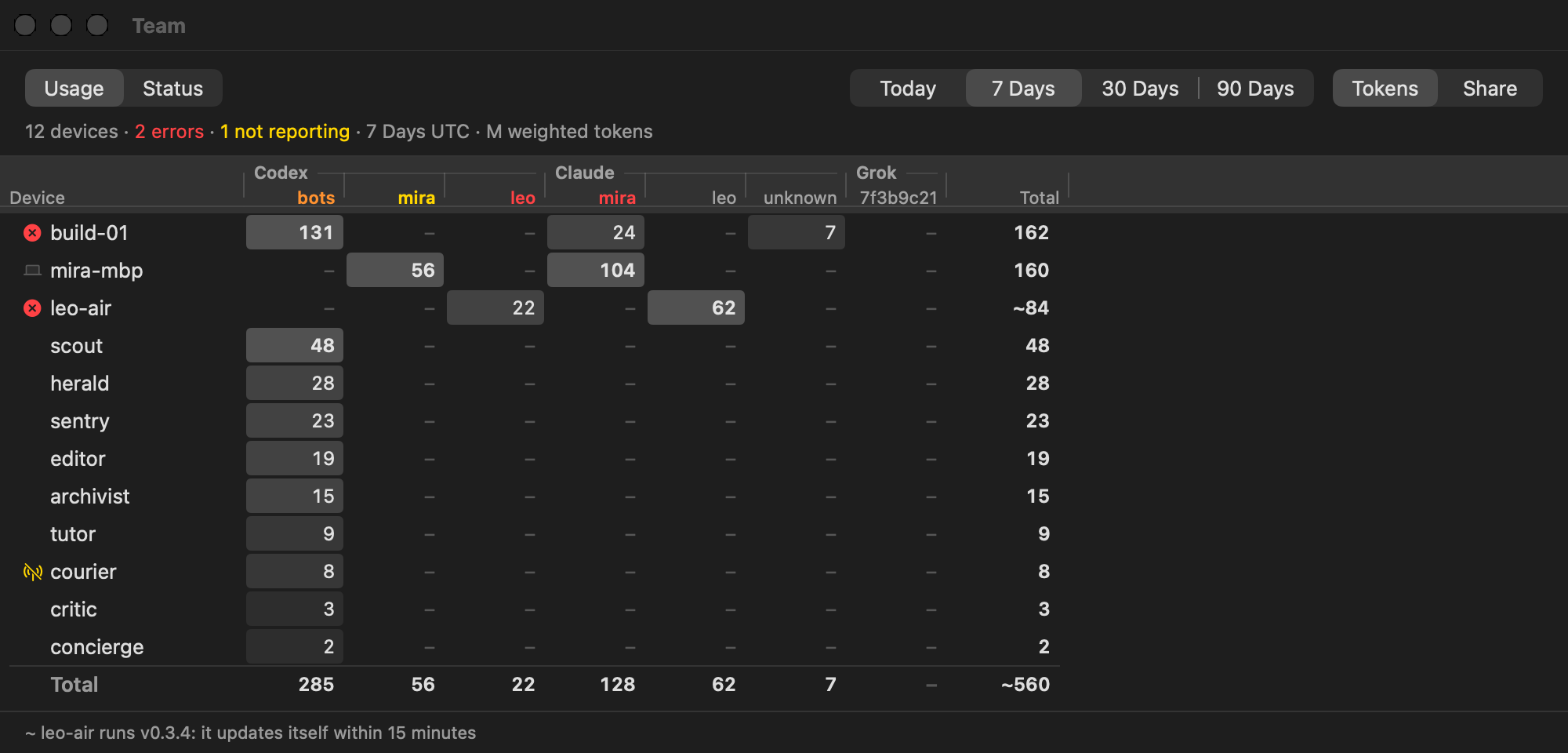Screen dimensions: 1568x753
Task: Click the not-reporting signal icon beside courier
Action: coord(32,572)
